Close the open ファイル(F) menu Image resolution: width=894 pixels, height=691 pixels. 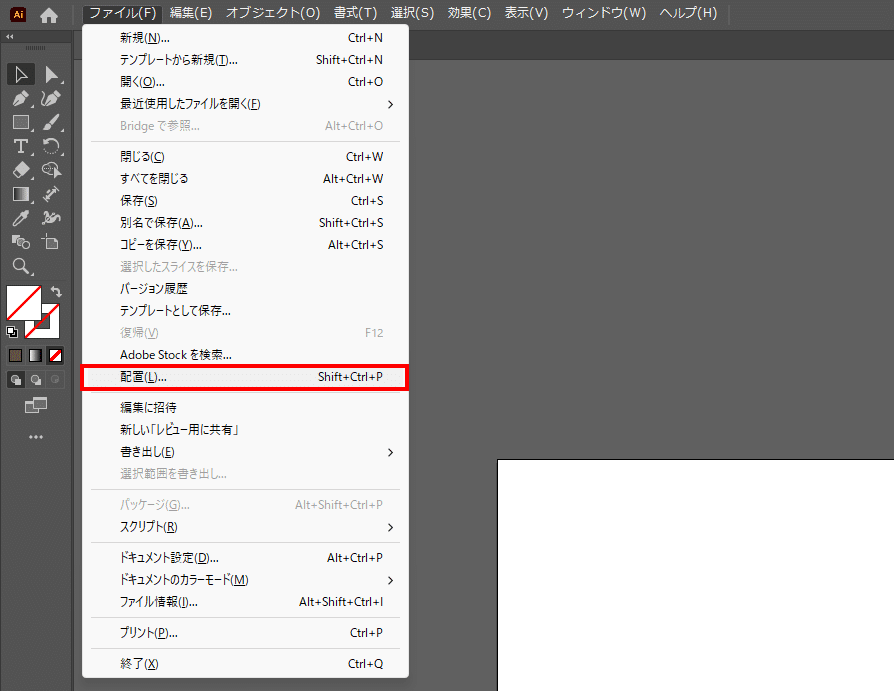point(123,13)
